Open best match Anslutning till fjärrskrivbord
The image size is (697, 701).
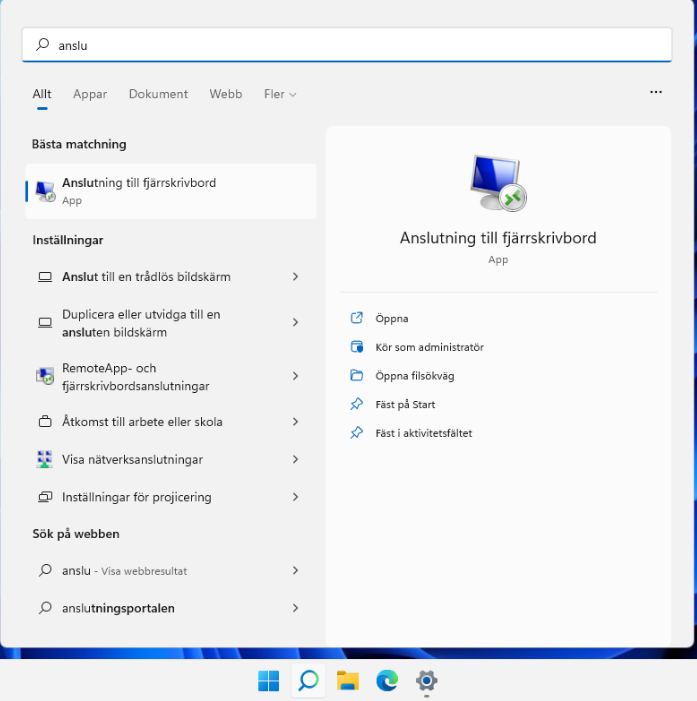(x=171, y=191)
